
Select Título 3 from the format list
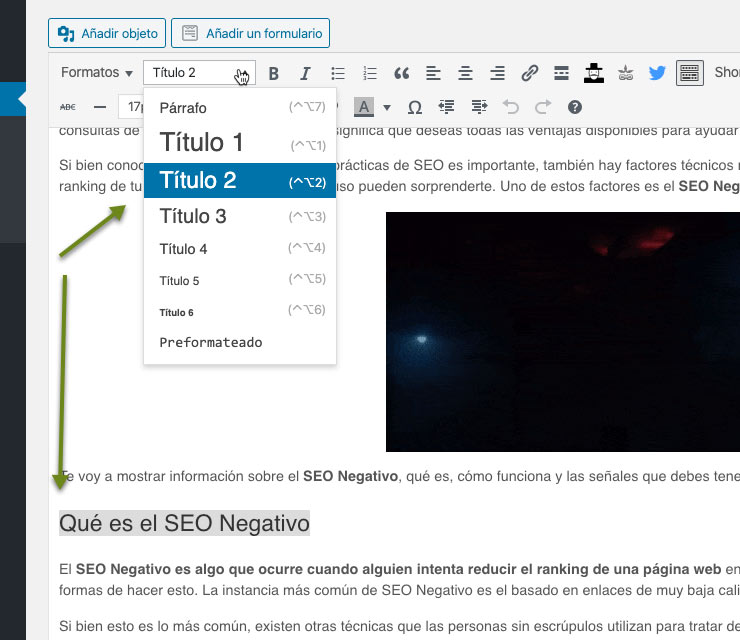pyautogui.click(x=240, y=216)
